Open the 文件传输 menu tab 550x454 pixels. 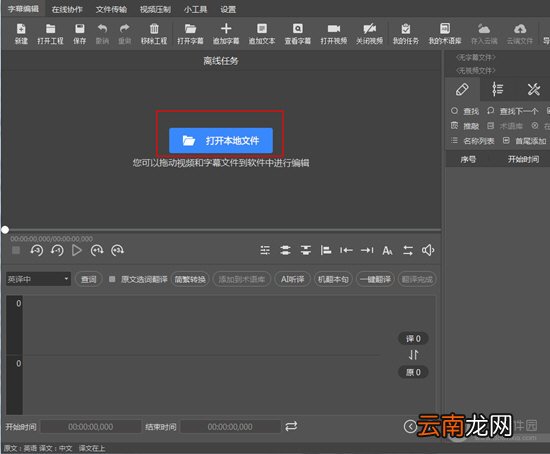click(x=111, y=9)
